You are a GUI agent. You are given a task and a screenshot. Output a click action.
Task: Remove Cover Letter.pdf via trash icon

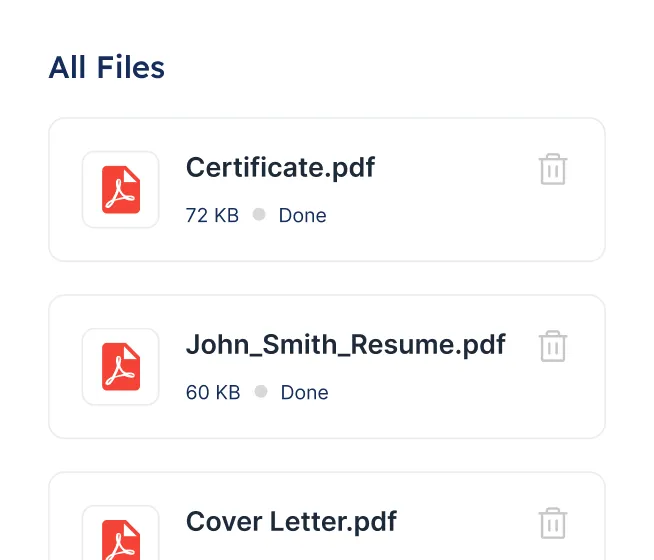click(x=553, y=523)
